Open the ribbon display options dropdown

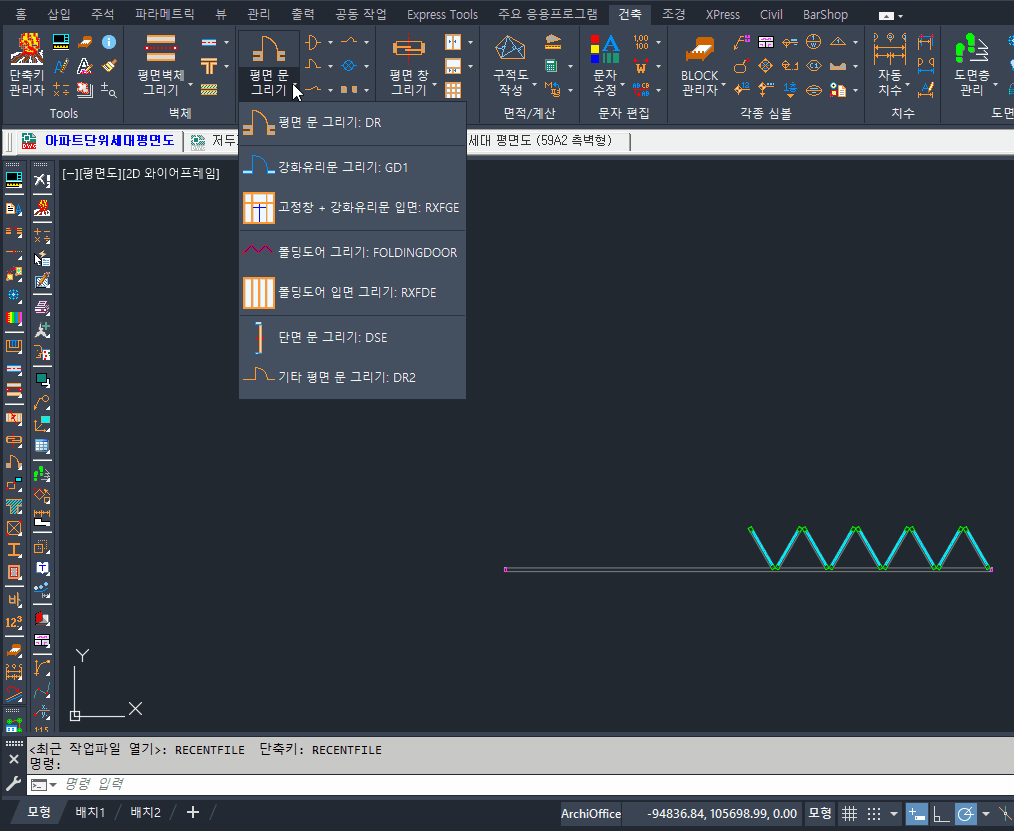tap(890, 15)
